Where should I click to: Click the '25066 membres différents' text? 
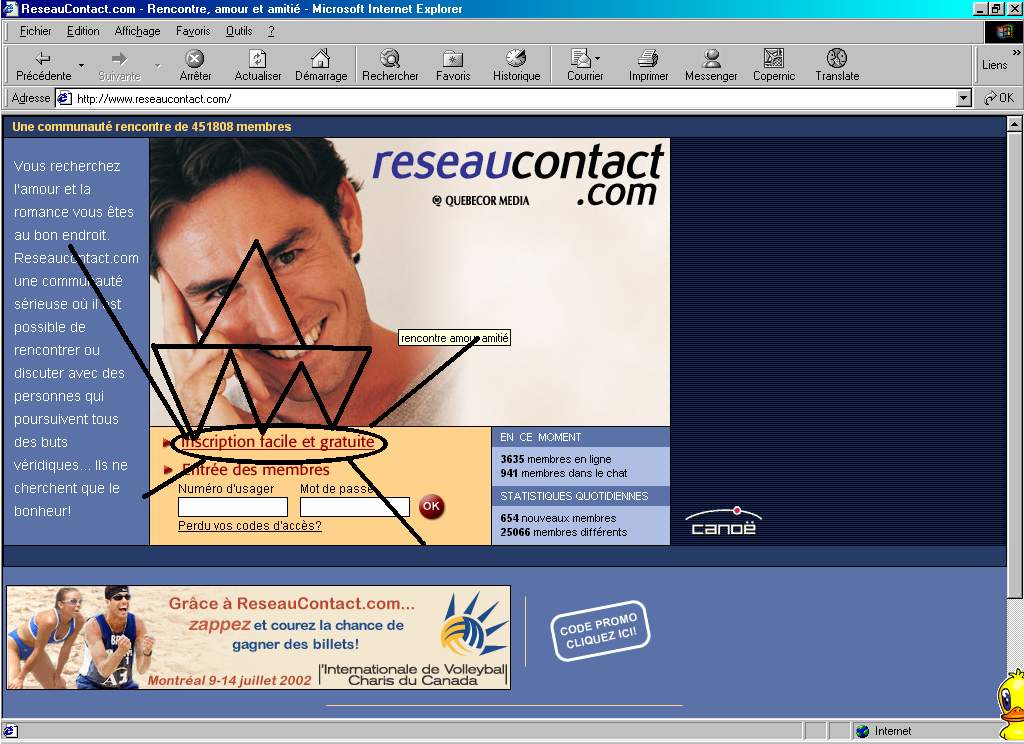point(564,532)
